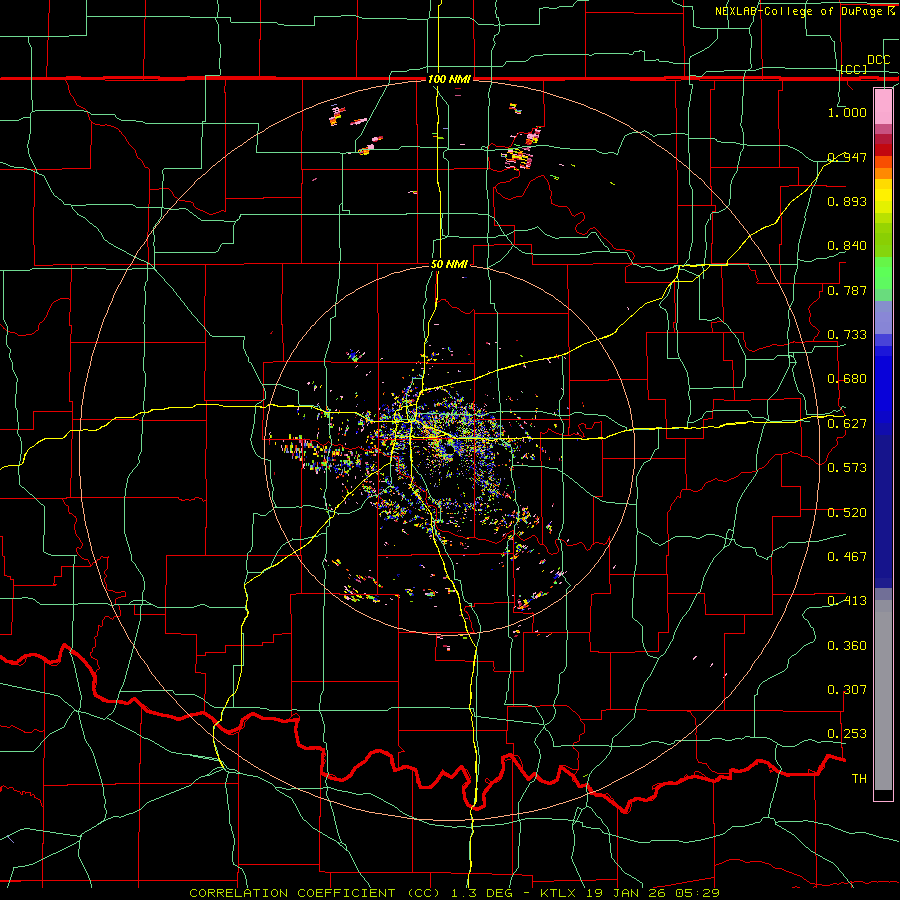The image size is (900, 900).
Task: Click the 0.360 scale value
Action: [847, 646]
